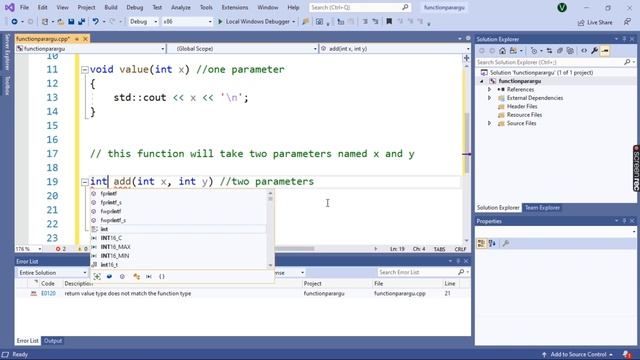
Task: Open the File menu
Action: pos(24,7)
